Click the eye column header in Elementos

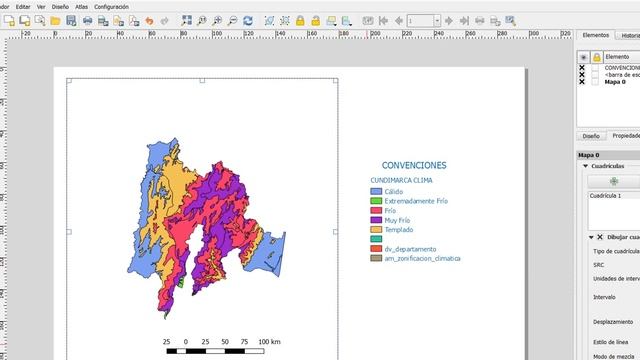[x=583, y=57]
